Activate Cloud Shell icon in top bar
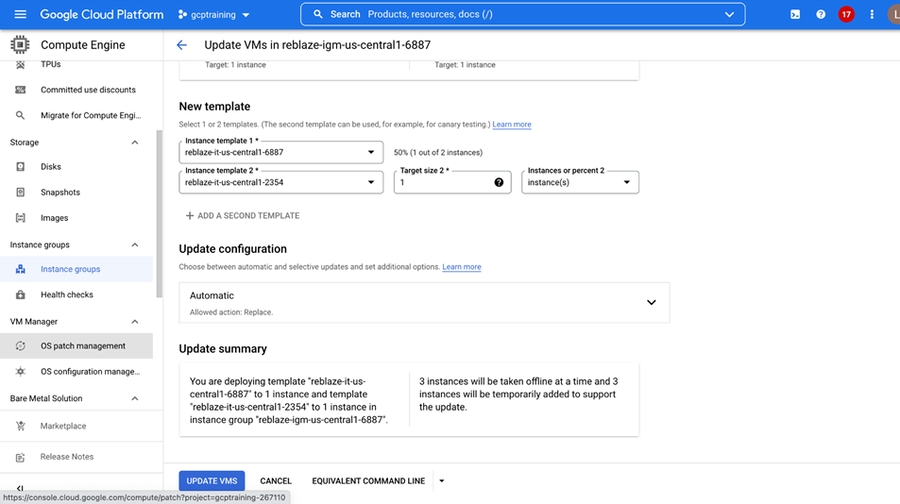Screen dimensions: 900x504 click(x=795, y=15)
